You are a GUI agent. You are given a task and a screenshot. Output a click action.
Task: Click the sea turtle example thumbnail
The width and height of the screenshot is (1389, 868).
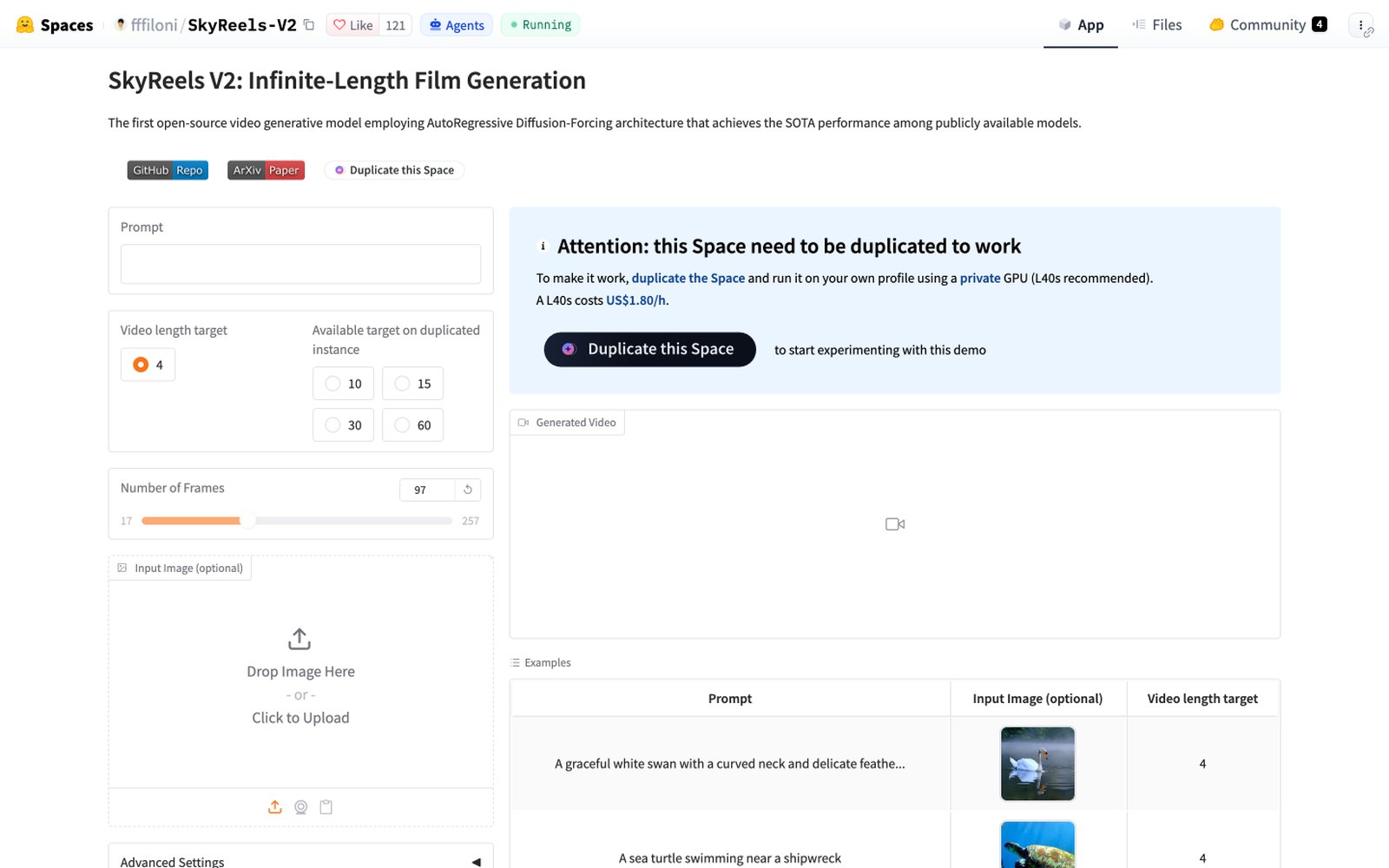pos(1037,845)
